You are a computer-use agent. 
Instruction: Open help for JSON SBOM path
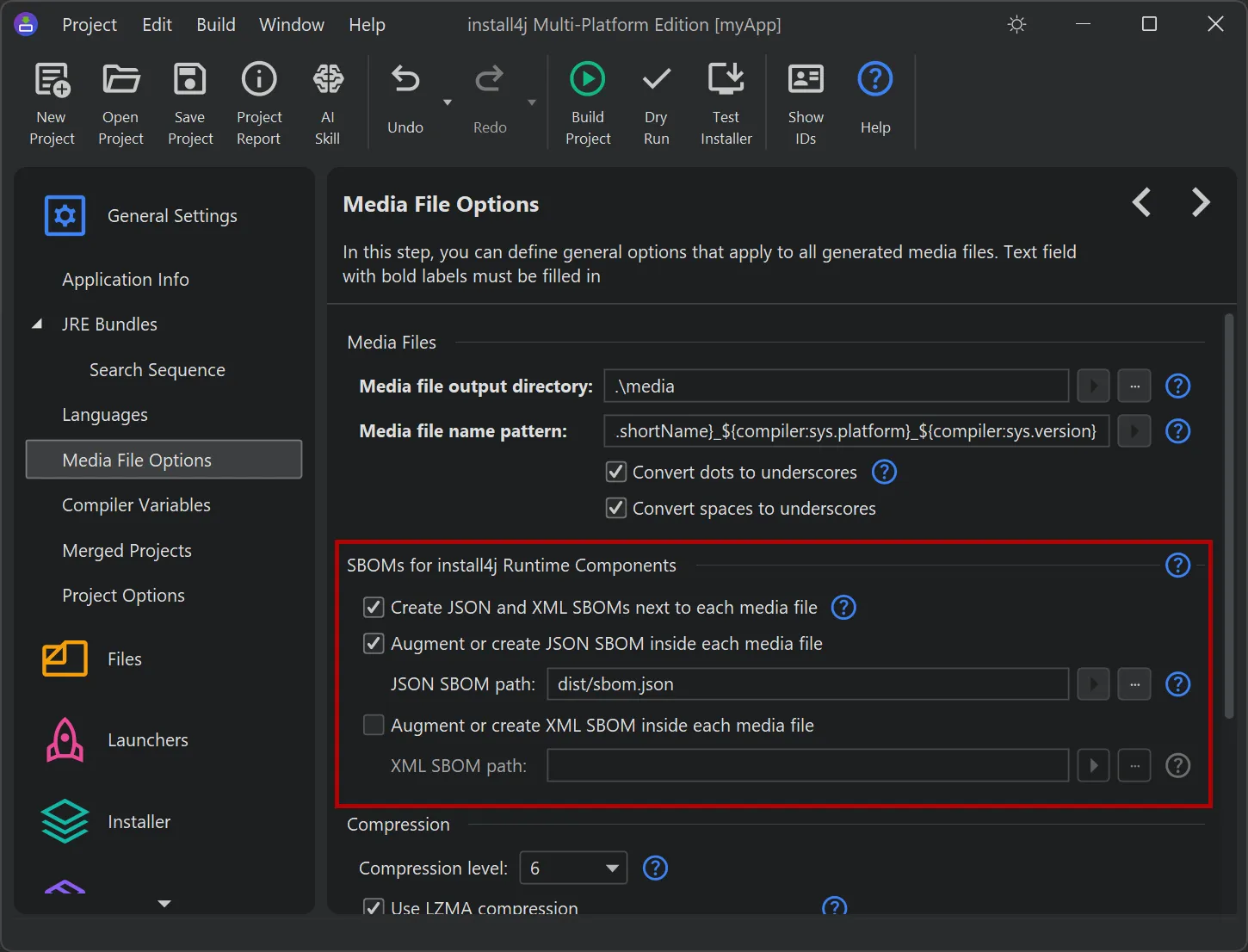(1177, 683)
